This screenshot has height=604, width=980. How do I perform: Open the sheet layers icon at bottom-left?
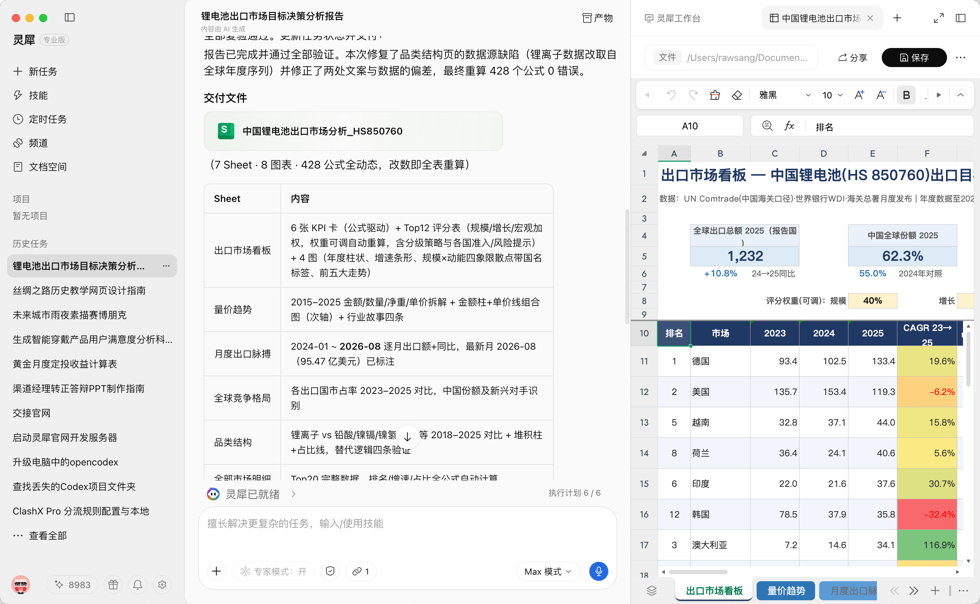click(652, 590)
